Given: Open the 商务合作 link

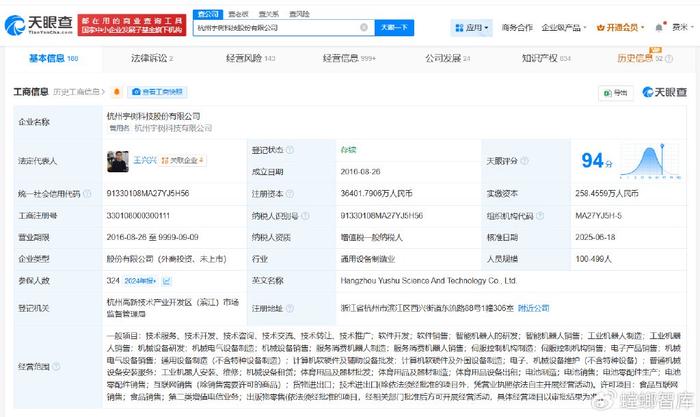Looking at the screenshot, I should pyautogui.click(x=517, y=28).
